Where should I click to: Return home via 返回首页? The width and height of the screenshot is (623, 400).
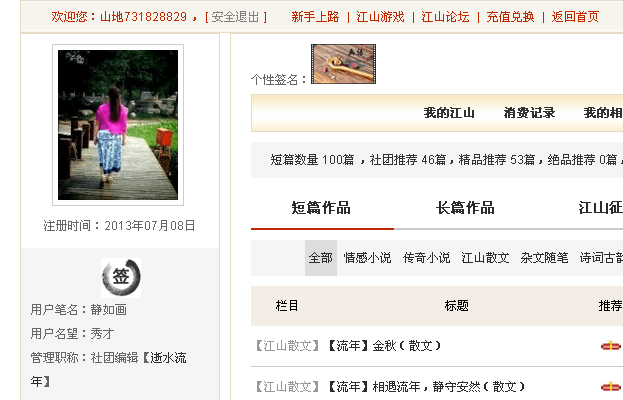[575, 17]
